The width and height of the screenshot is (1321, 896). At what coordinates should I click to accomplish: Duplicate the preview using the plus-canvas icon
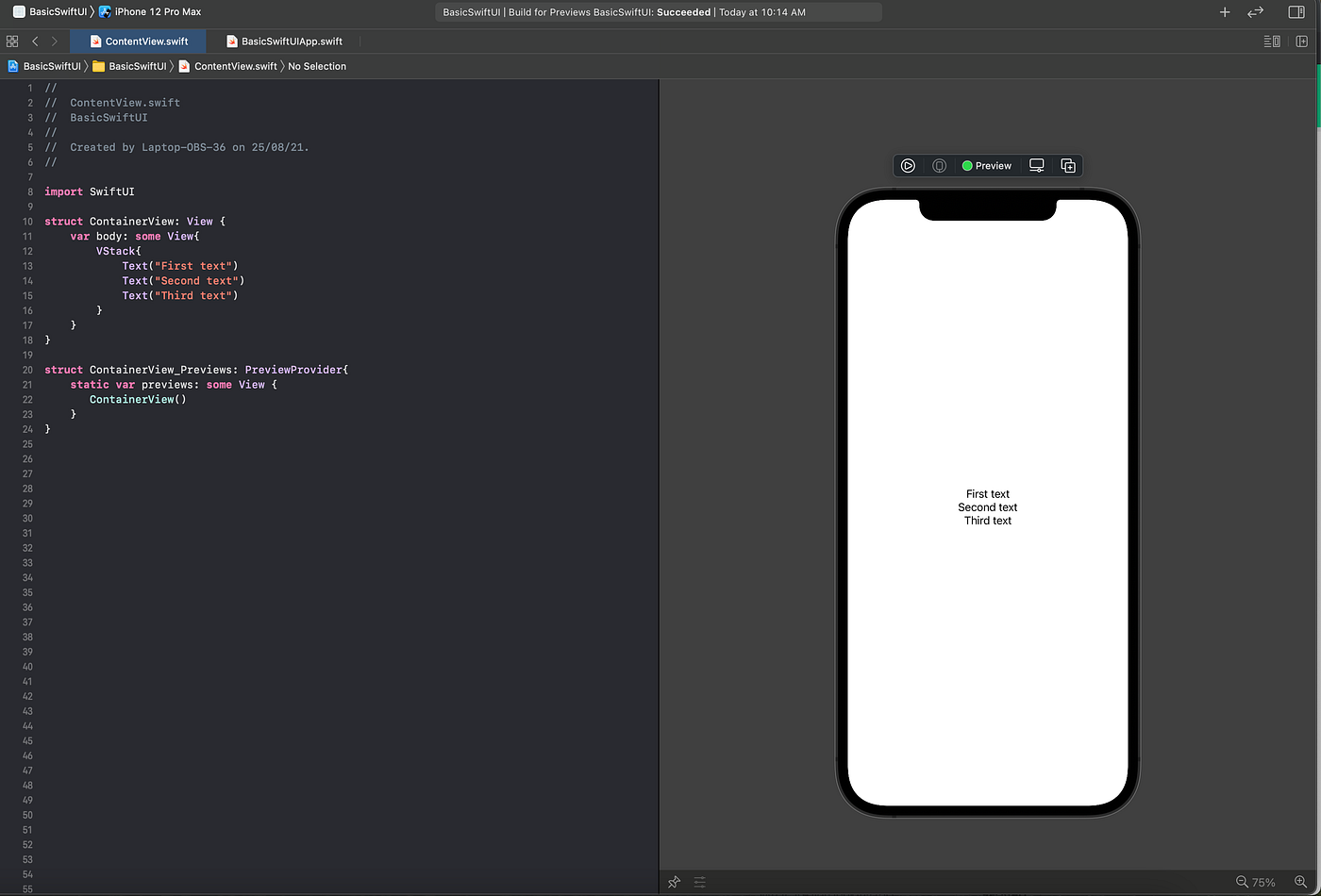pos(1067,165)
